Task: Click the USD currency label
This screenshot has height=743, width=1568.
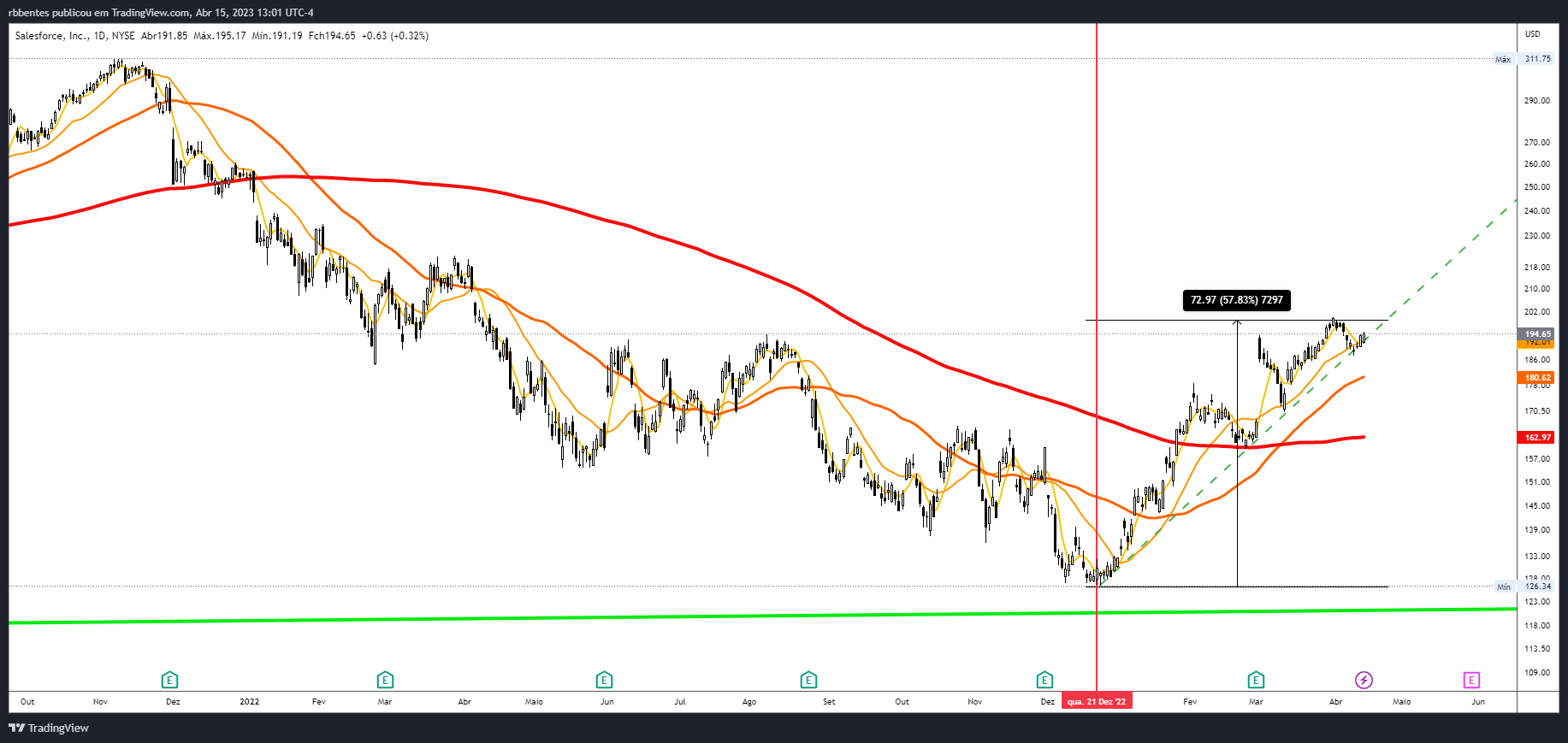Action: (1532, 34)
